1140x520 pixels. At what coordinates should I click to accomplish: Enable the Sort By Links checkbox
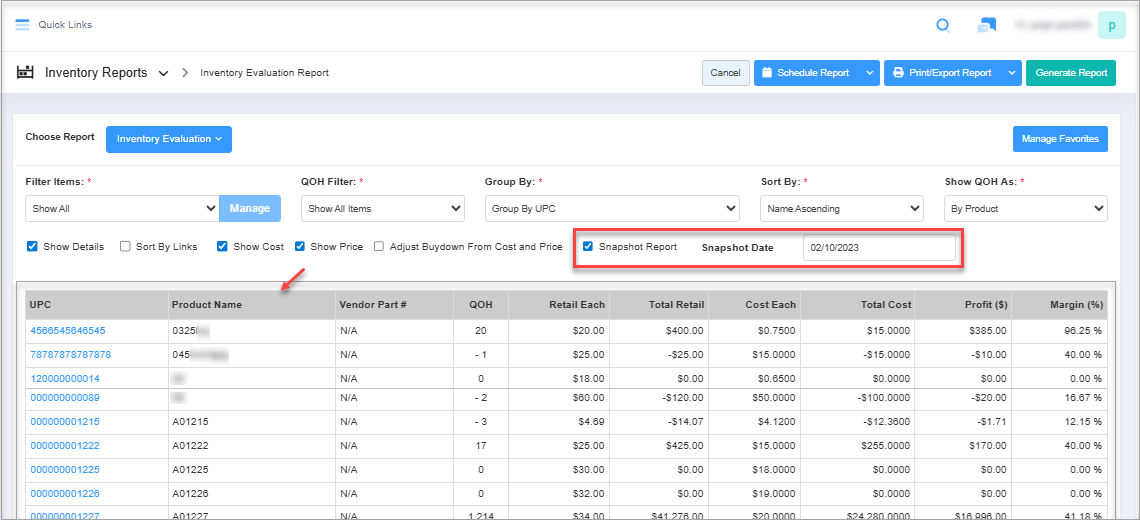coord(125,246)
